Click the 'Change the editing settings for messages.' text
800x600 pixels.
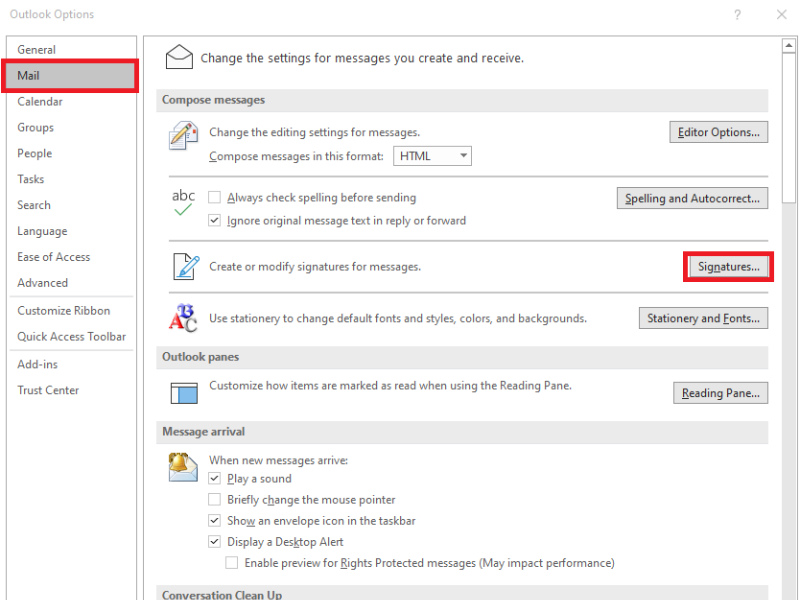click(x=314, y=132)
